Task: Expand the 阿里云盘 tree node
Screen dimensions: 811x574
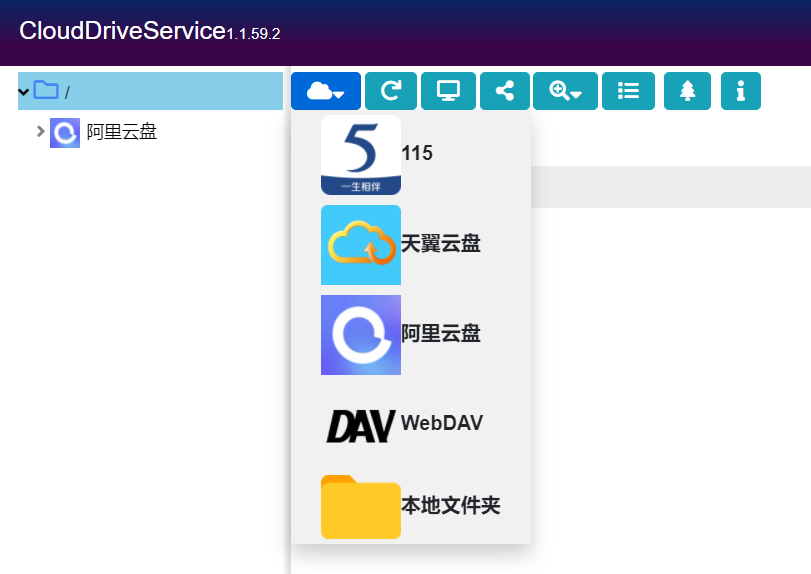Action: click(40, 131)
